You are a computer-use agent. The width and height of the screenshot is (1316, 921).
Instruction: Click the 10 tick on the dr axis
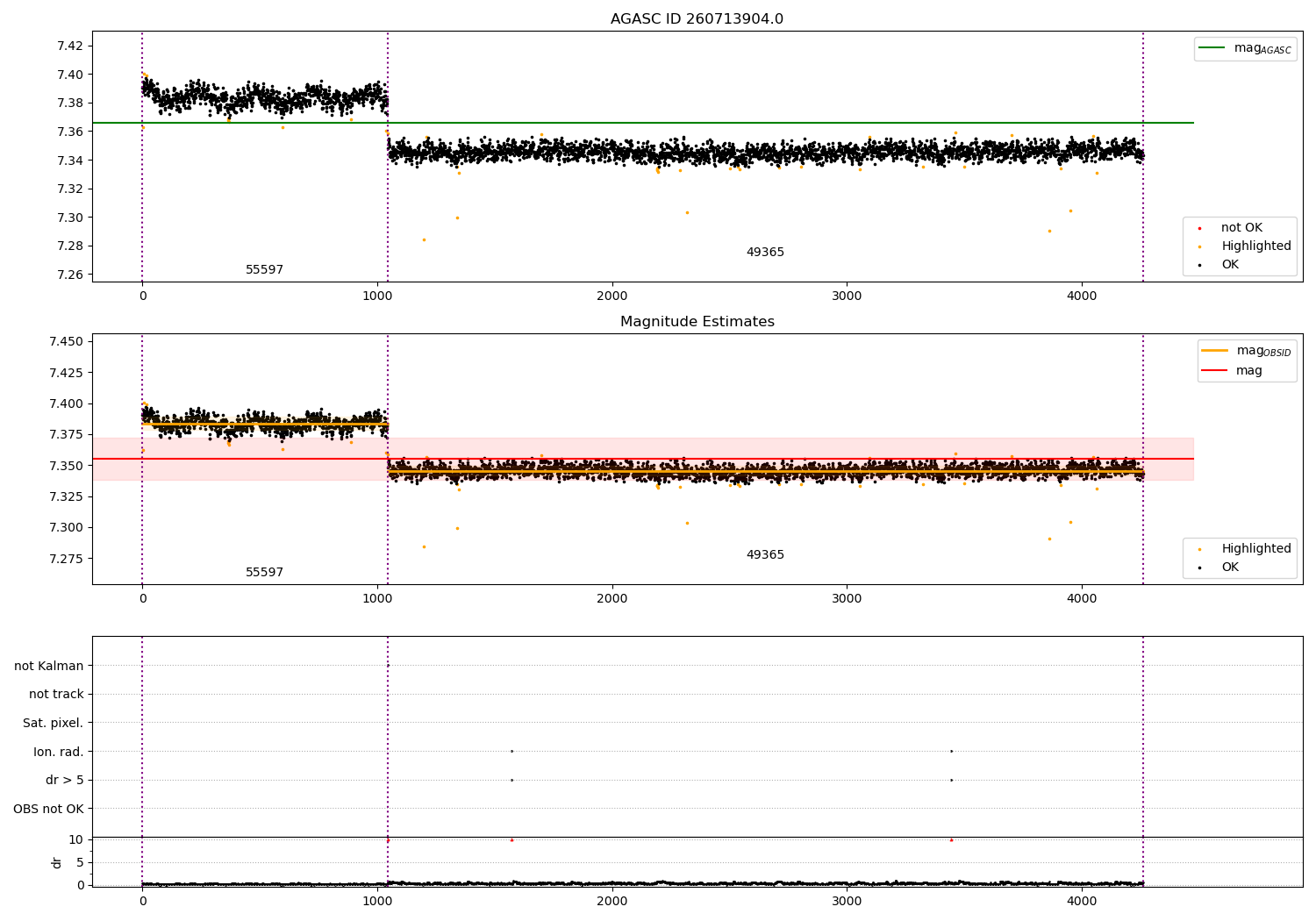(x=75, y=839)
